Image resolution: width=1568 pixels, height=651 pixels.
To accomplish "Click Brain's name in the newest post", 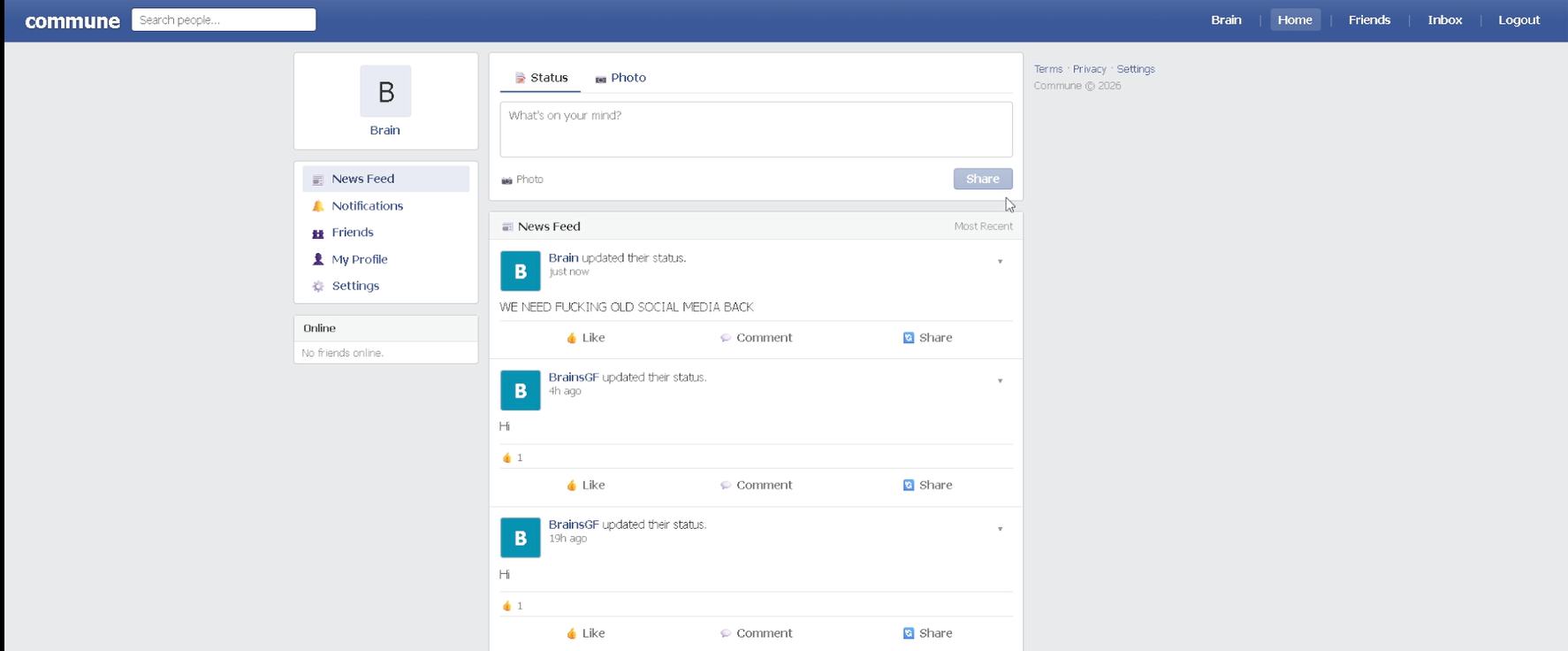I will coord(563,258).
